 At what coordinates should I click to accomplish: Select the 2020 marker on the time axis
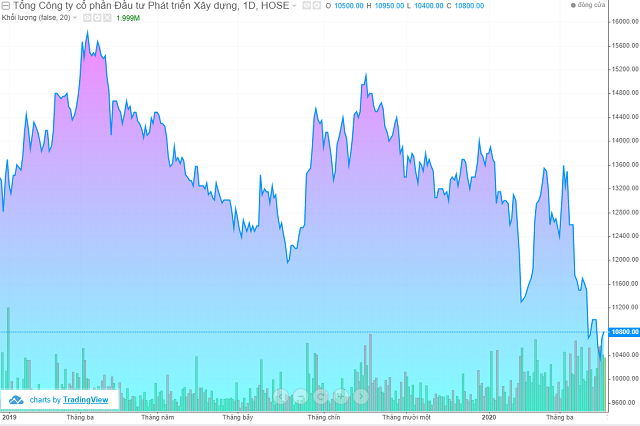(x=489, y=416)
